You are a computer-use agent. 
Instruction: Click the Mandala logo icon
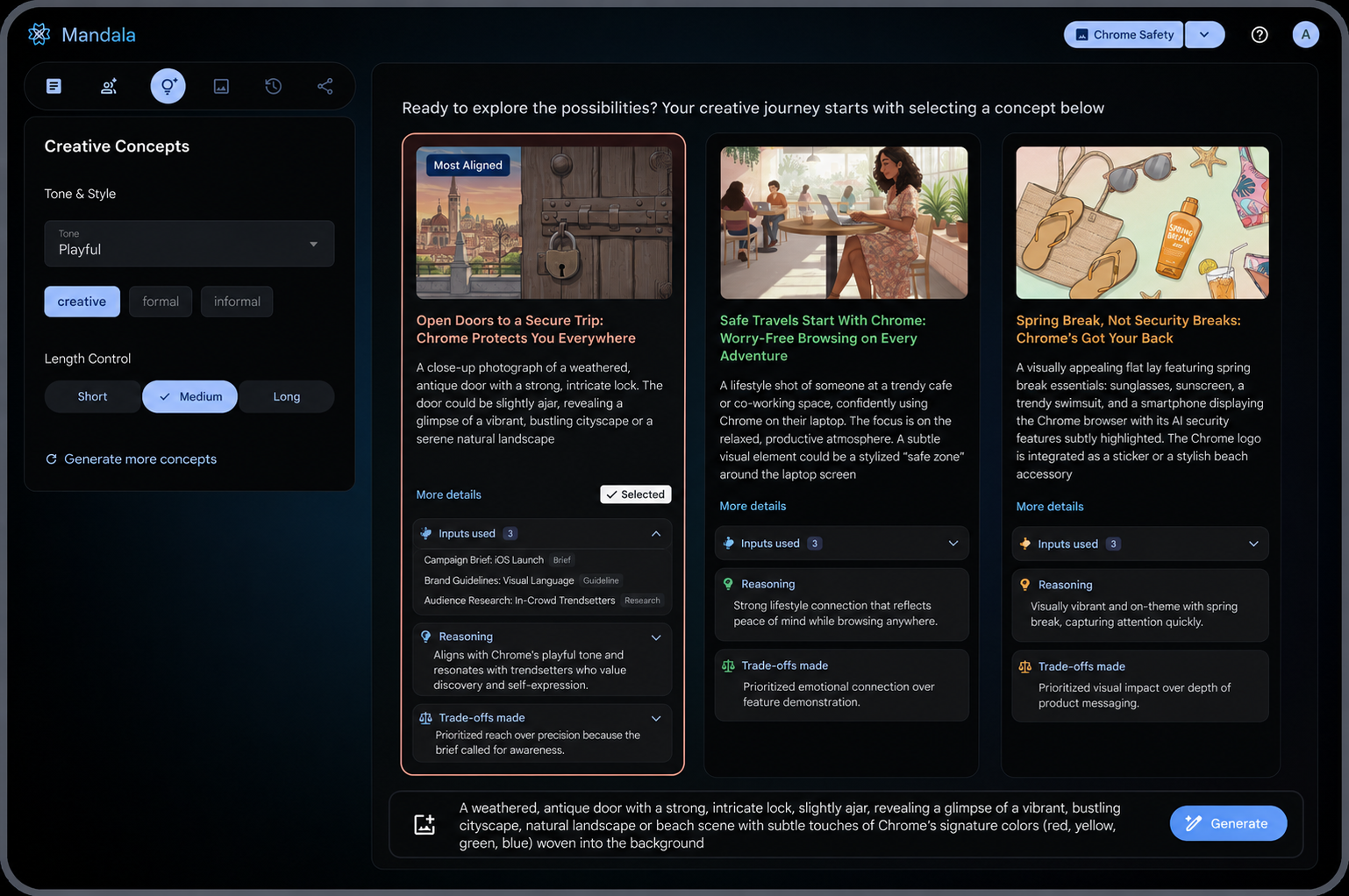(39, 34)
